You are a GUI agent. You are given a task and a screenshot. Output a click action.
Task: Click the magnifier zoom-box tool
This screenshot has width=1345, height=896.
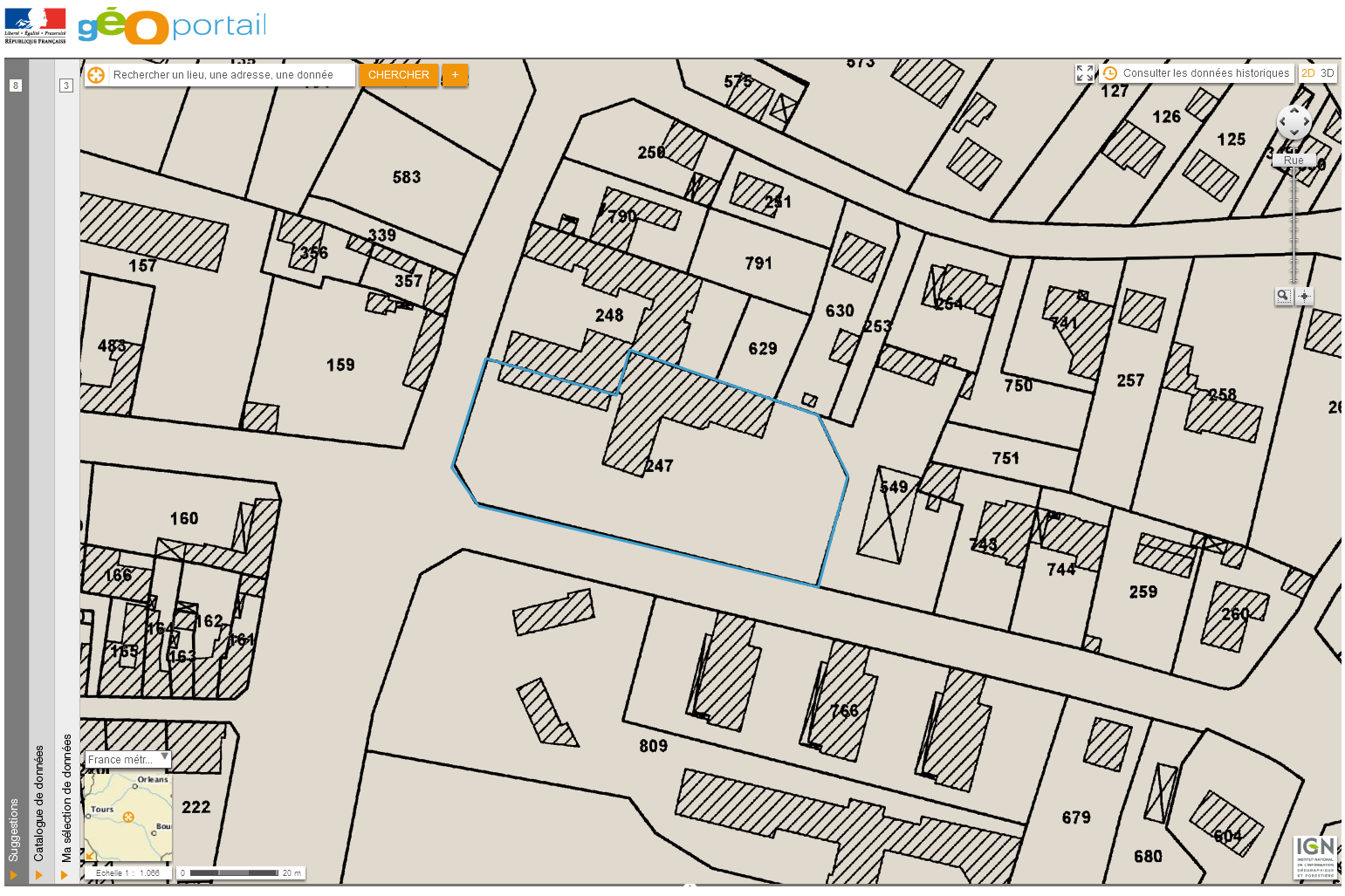(1283, 296)
